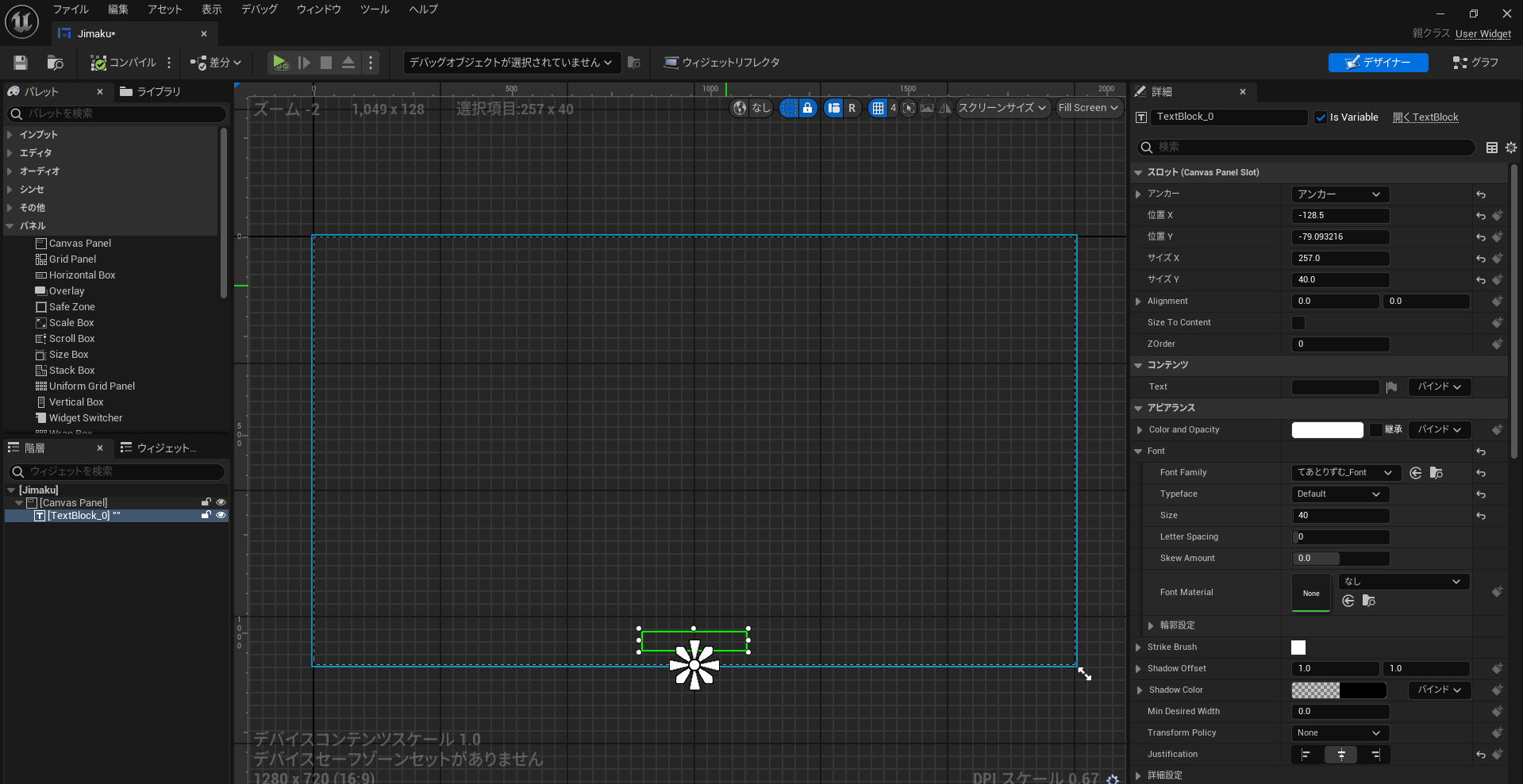Viewport: 1523px width, 784px height.
Task: Open Color and Opacity color swatch
Action: click(x=1328, y=430)
